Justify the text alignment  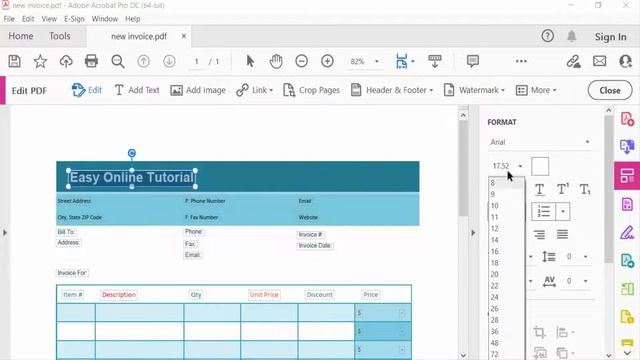562,234
